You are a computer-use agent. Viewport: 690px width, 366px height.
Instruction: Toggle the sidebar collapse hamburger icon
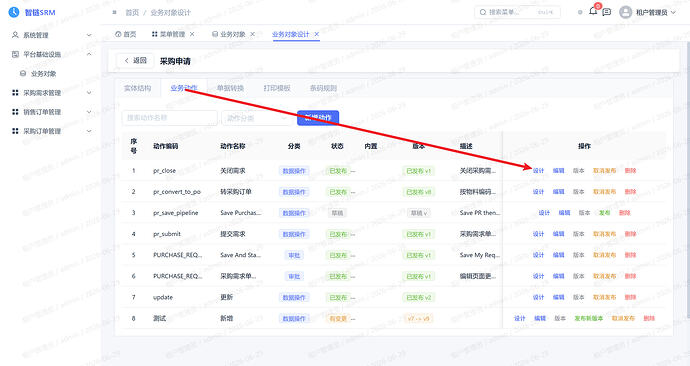(x=114, y=12)
